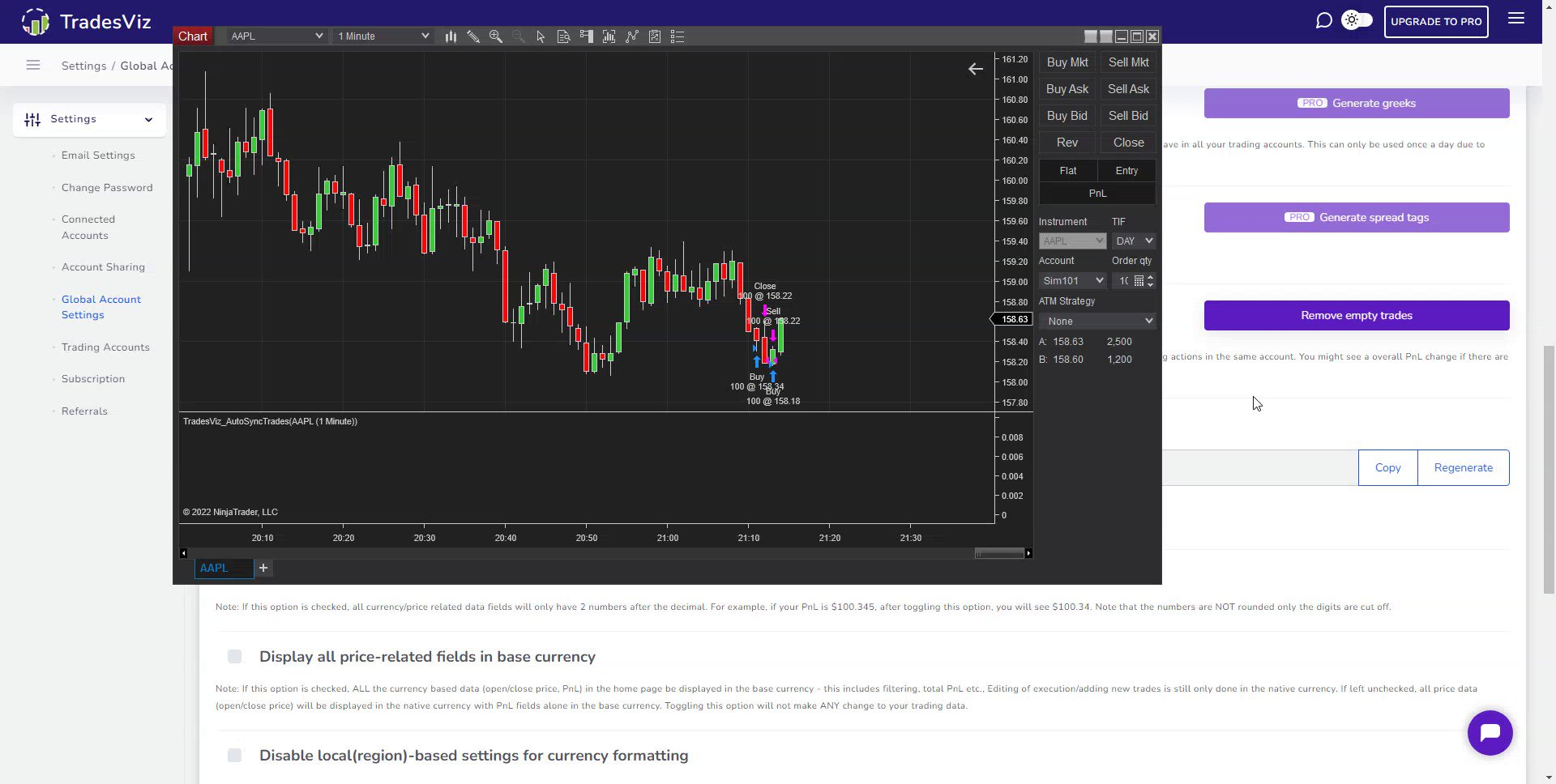
Task: Click Remove empty trades button
Action: pyautogui.click(x=1357, y=316)
